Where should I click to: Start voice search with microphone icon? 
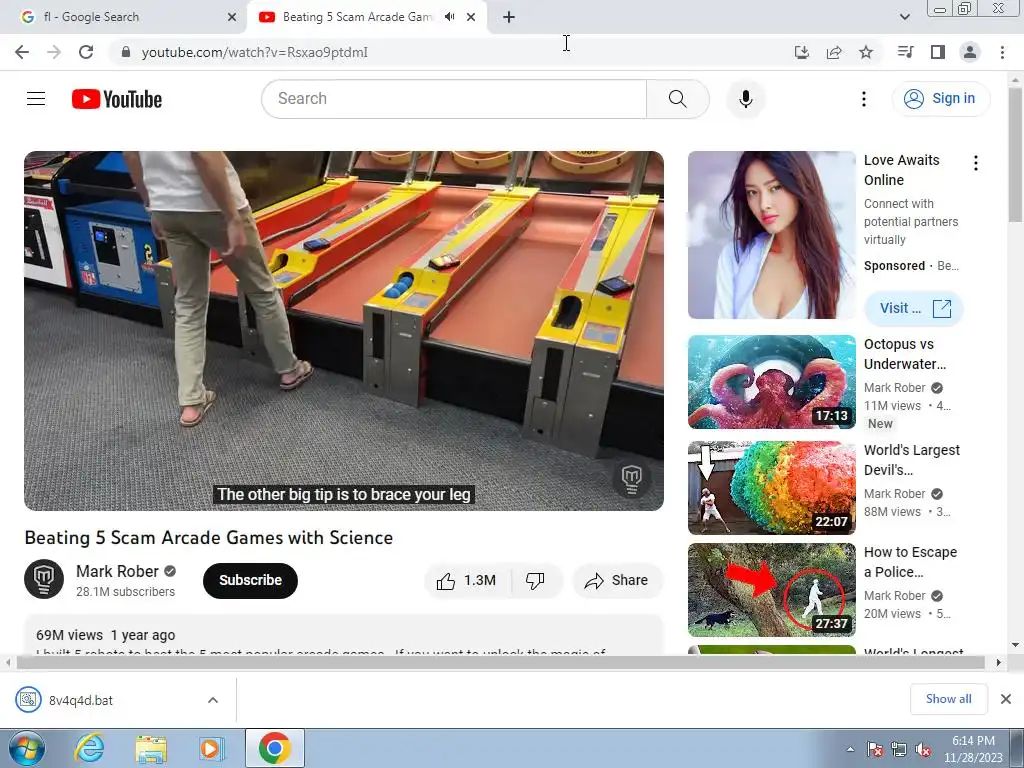[745, 99]
